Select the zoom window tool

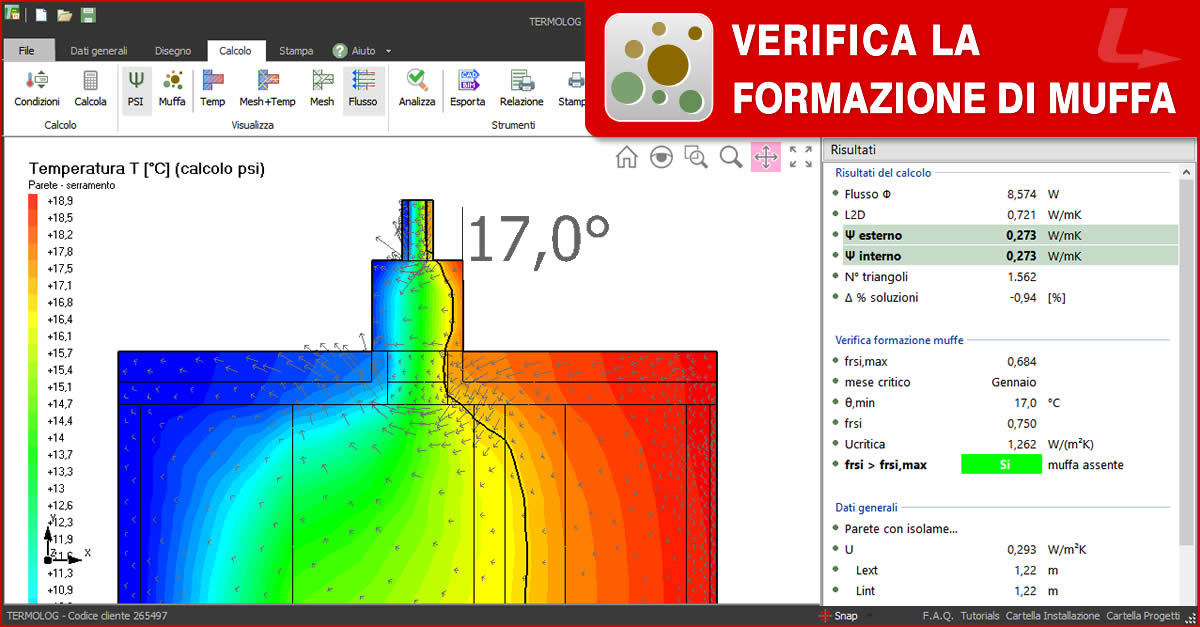tap(696, 157)
